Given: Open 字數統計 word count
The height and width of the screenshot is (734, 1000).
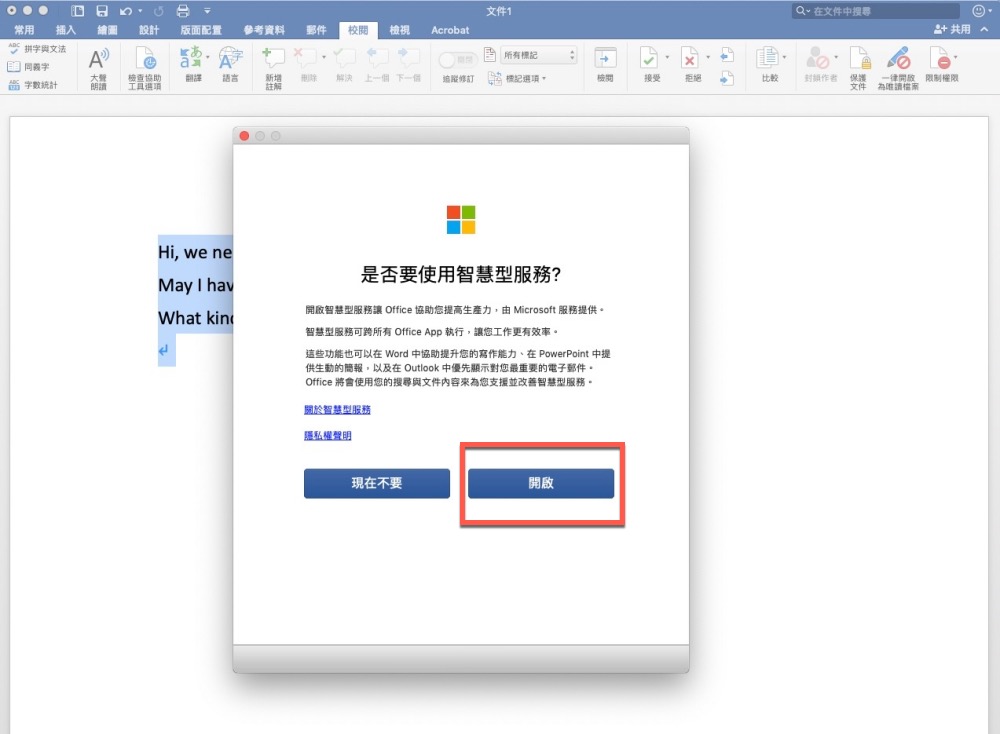Looking at the screenshot, I should 33,85.
